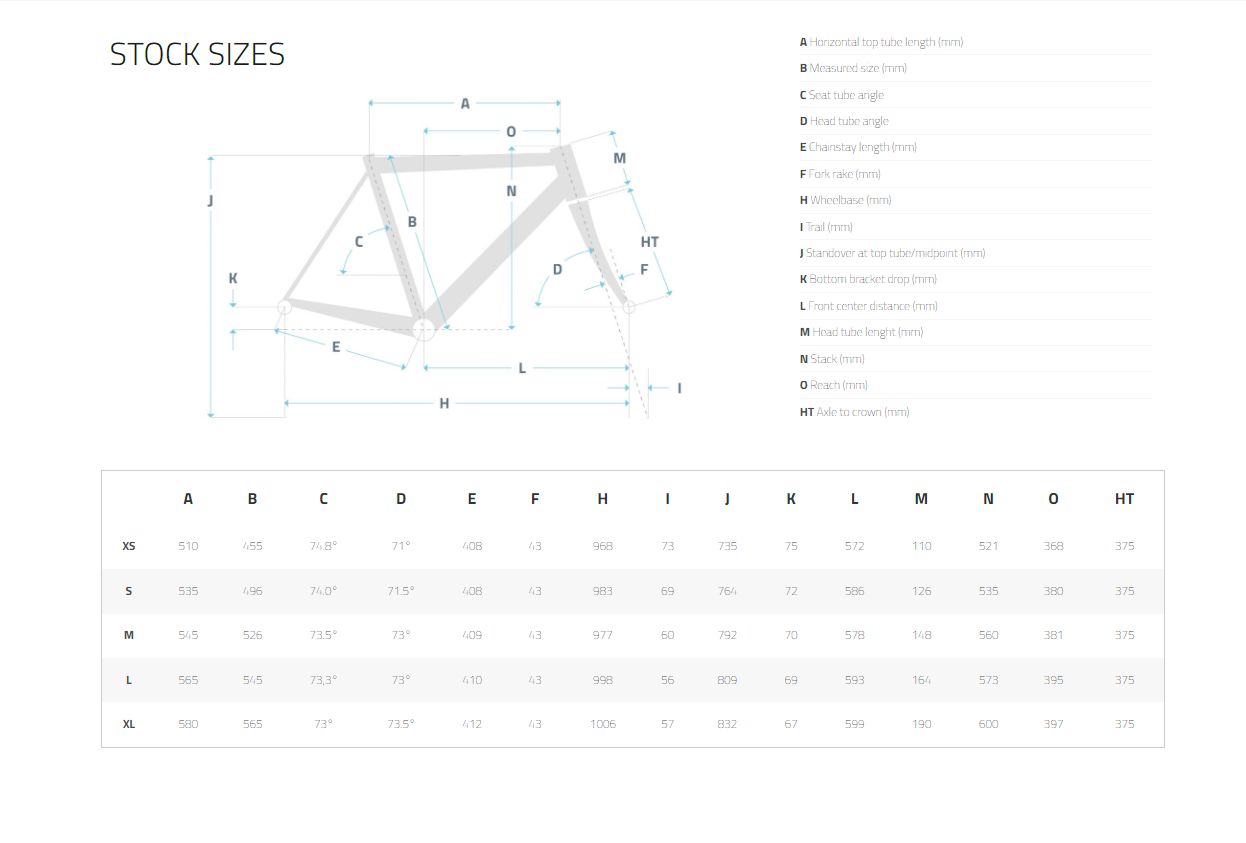Select the 74.8° seat angle cell

point(323,546)
